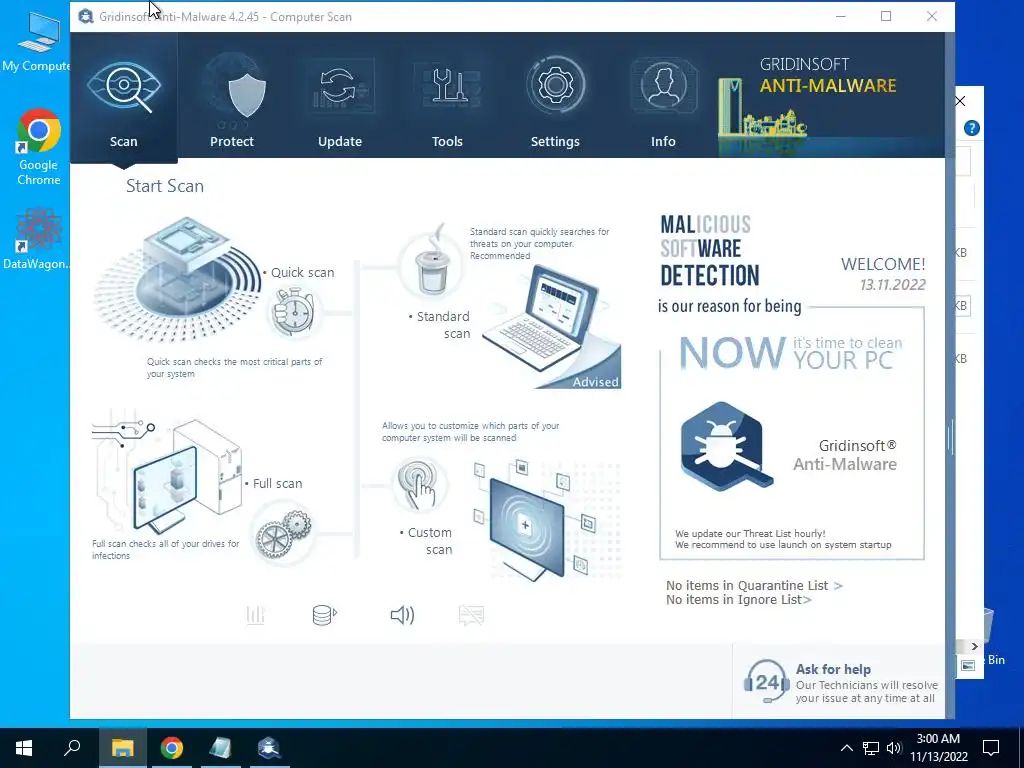Open the scan statistics bar chart icon

coord(255,615)
